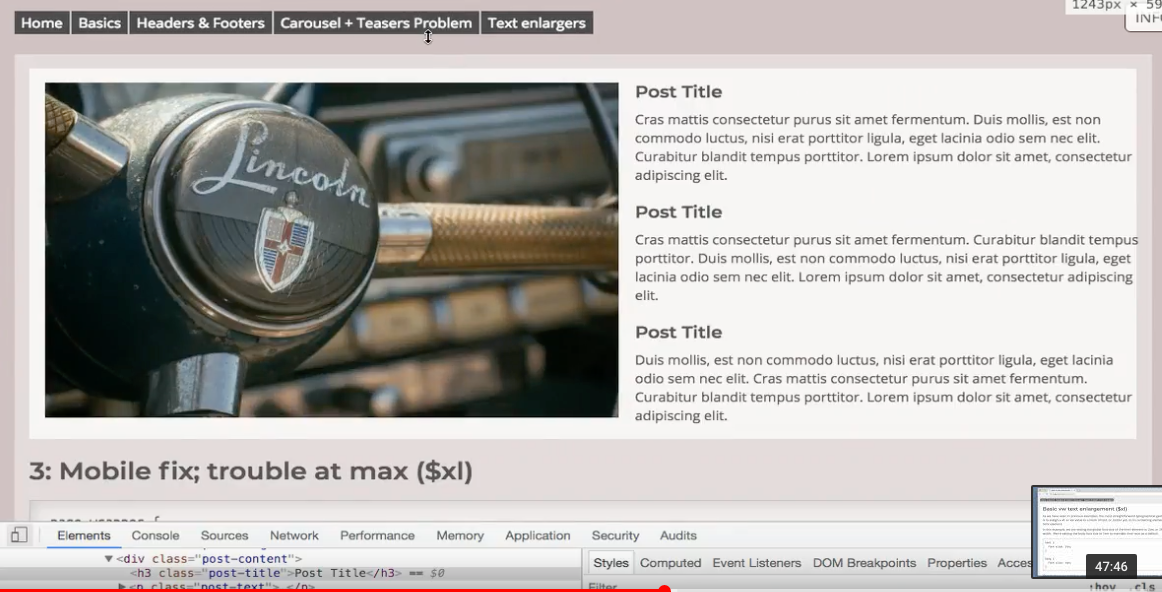Viewport: 1162px width, 592px height.
Task: Open the Memory tab in DevTools
Action: coord(460,535)
